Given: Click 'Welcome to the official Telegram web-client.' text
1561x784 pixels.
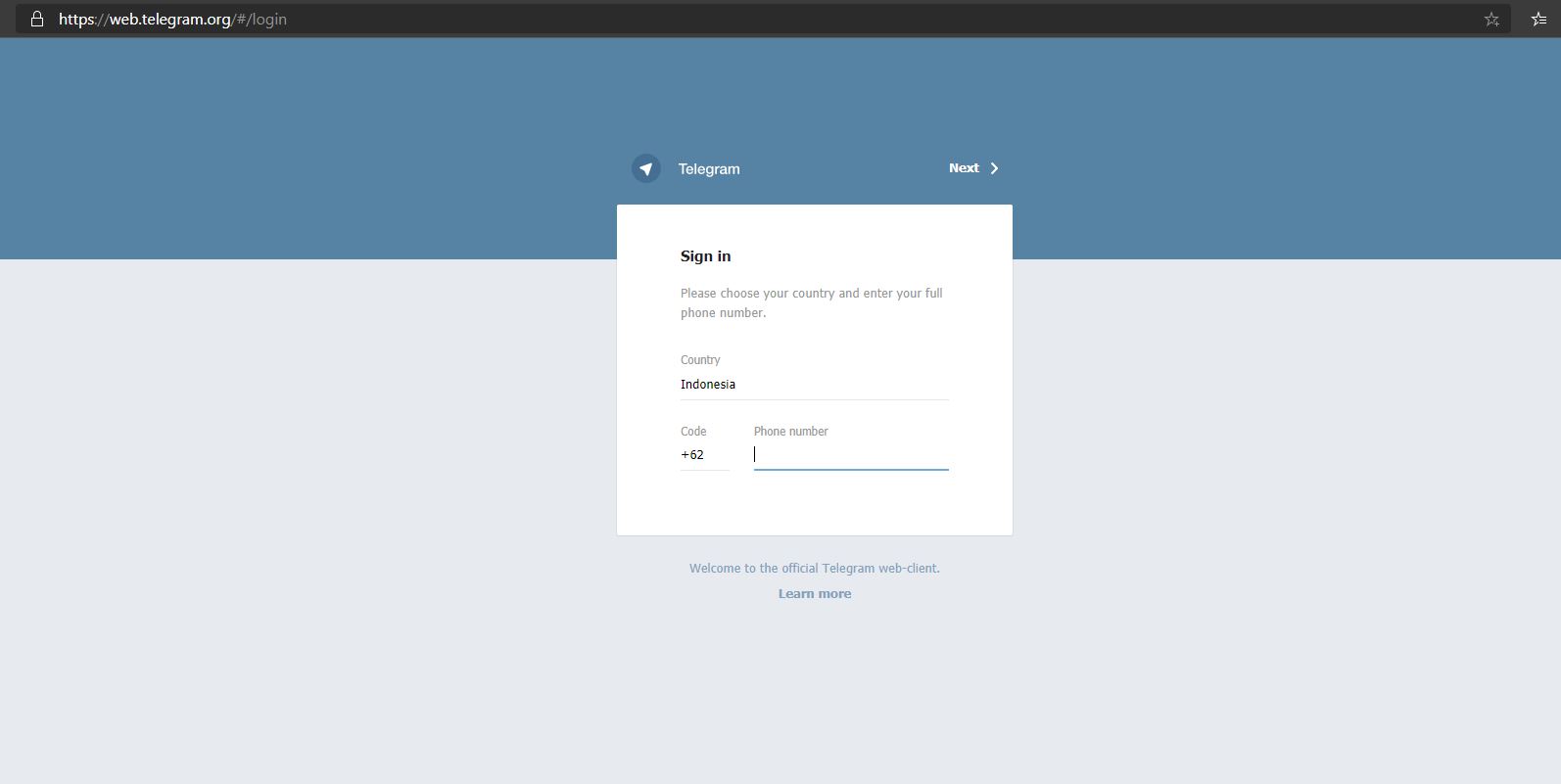Looking at the screenshot, I should pyautogui.click(x=815, y=569).
